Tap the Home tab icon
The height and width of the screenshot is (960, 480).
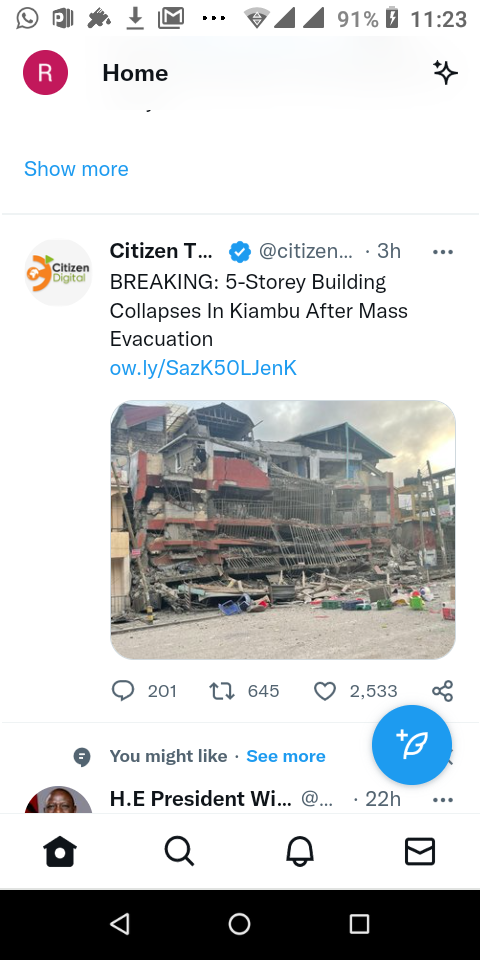point(60,851)
